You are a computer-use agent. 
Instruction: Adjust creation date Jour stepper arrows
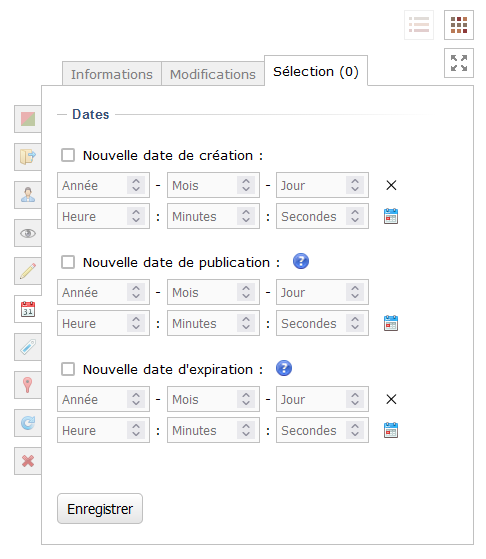click(x=355, y=185)
